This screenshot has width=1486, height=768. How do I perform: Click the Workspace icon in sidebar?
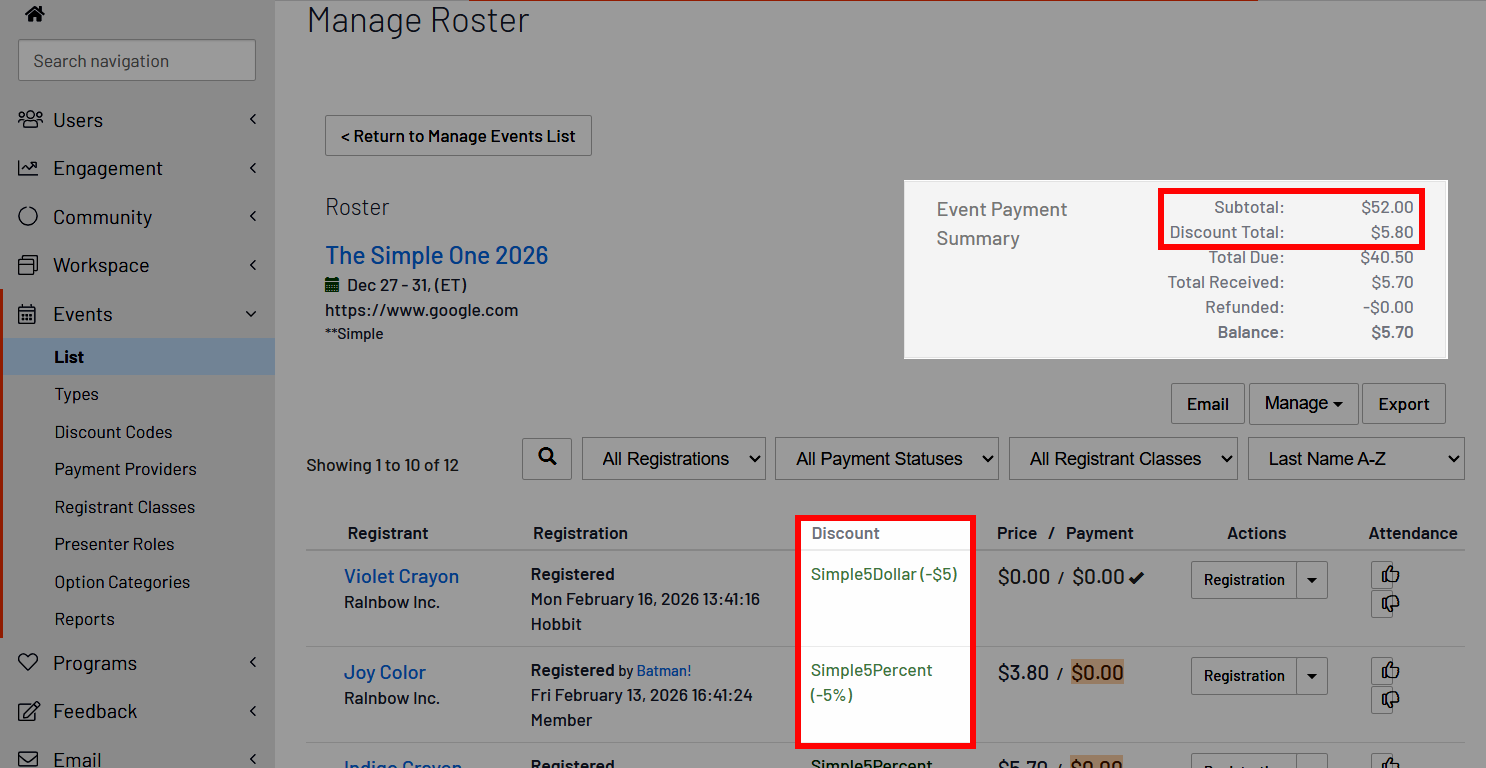(29, 265)
